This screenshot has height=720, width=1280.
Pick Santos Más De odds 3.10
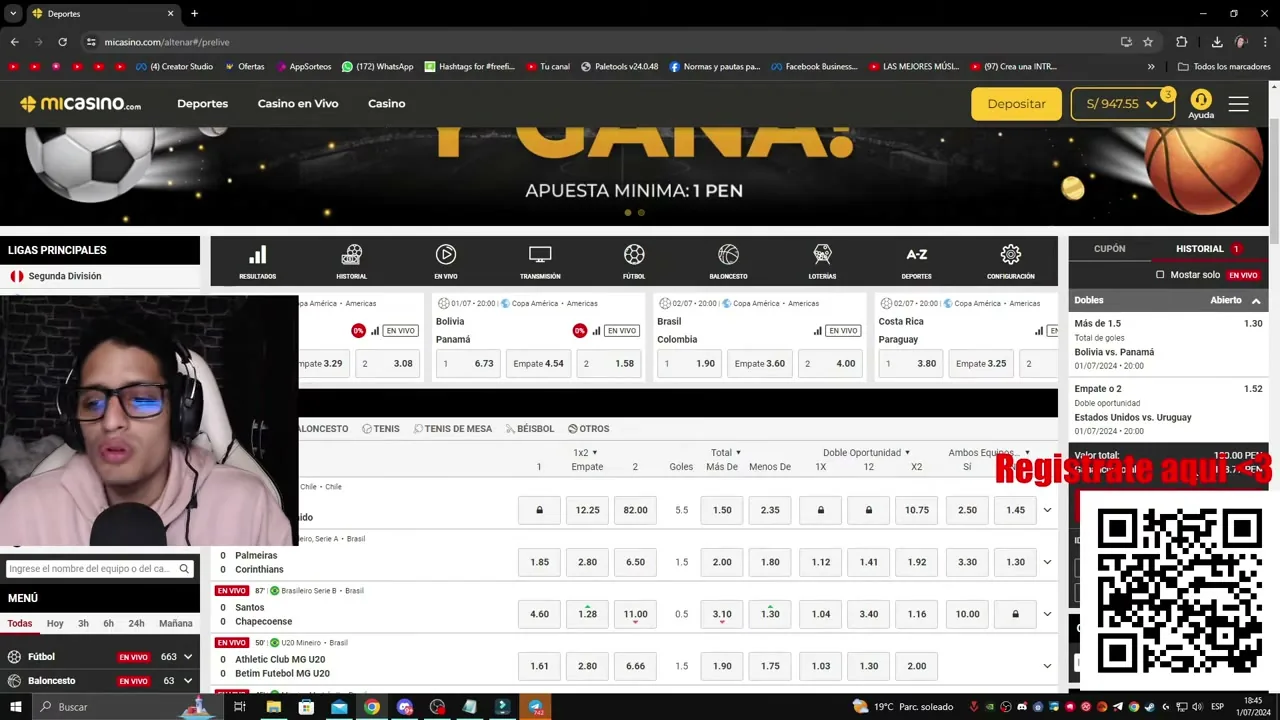pos(722,614)
